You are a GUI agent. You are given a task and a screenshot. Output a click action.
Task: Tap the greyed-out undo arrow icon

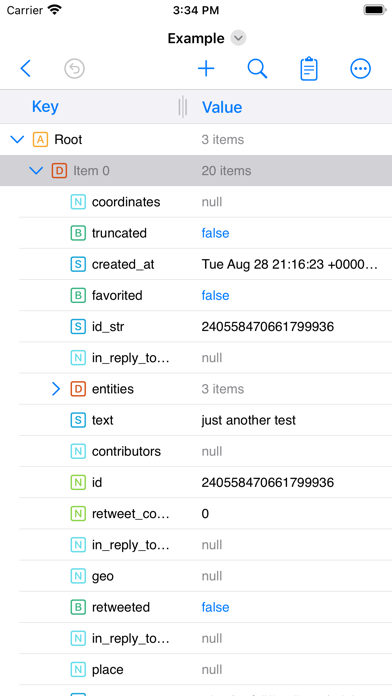[x=74, y=69]
